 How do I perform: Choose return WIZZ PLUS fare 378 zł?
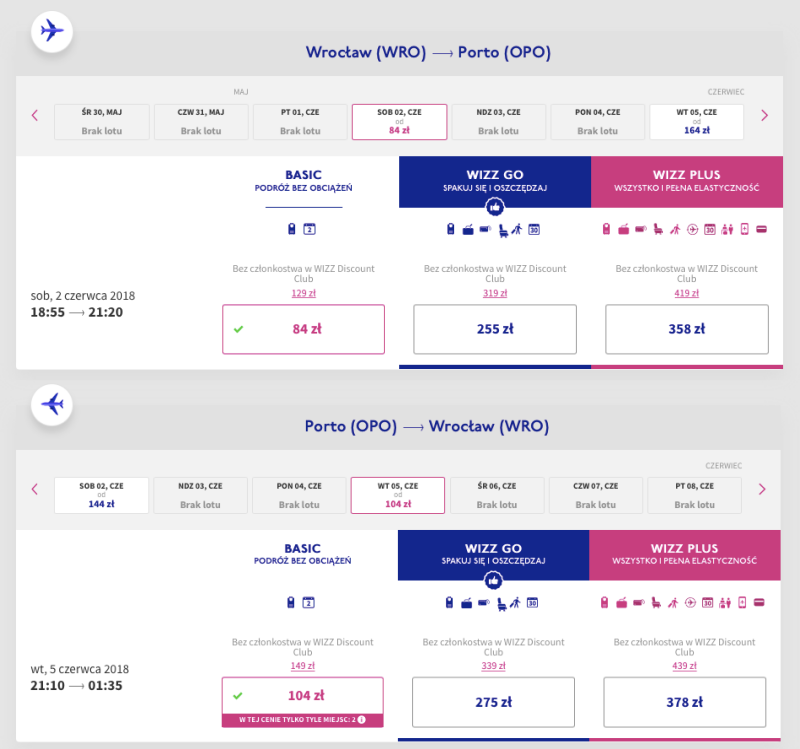(685, 702)
